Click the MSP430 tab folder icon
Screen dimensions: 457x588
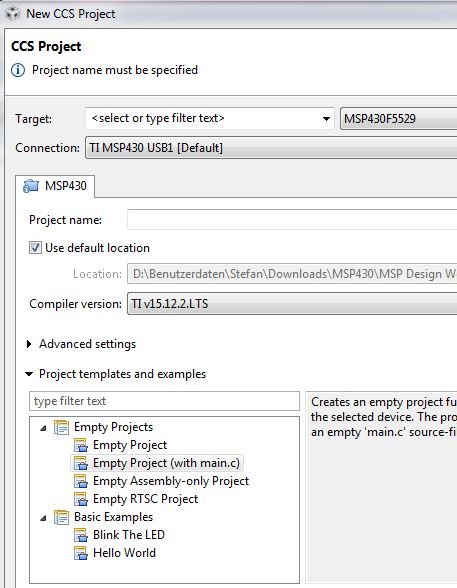click(31, 186)
